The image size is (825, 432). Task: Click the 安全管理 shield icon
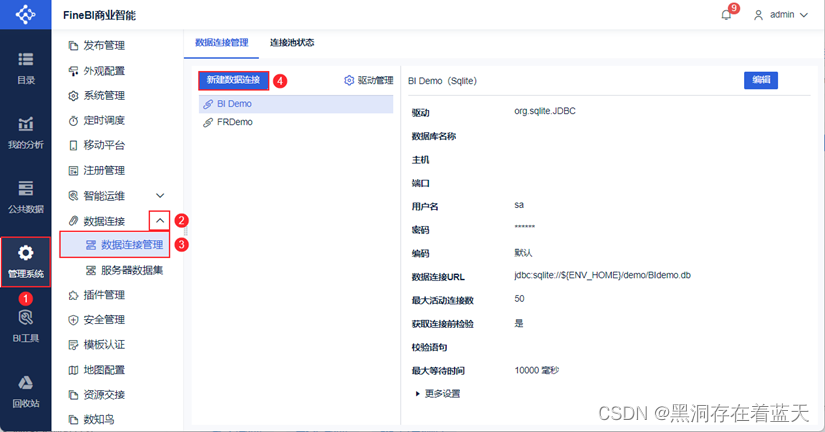click(73, 320)
